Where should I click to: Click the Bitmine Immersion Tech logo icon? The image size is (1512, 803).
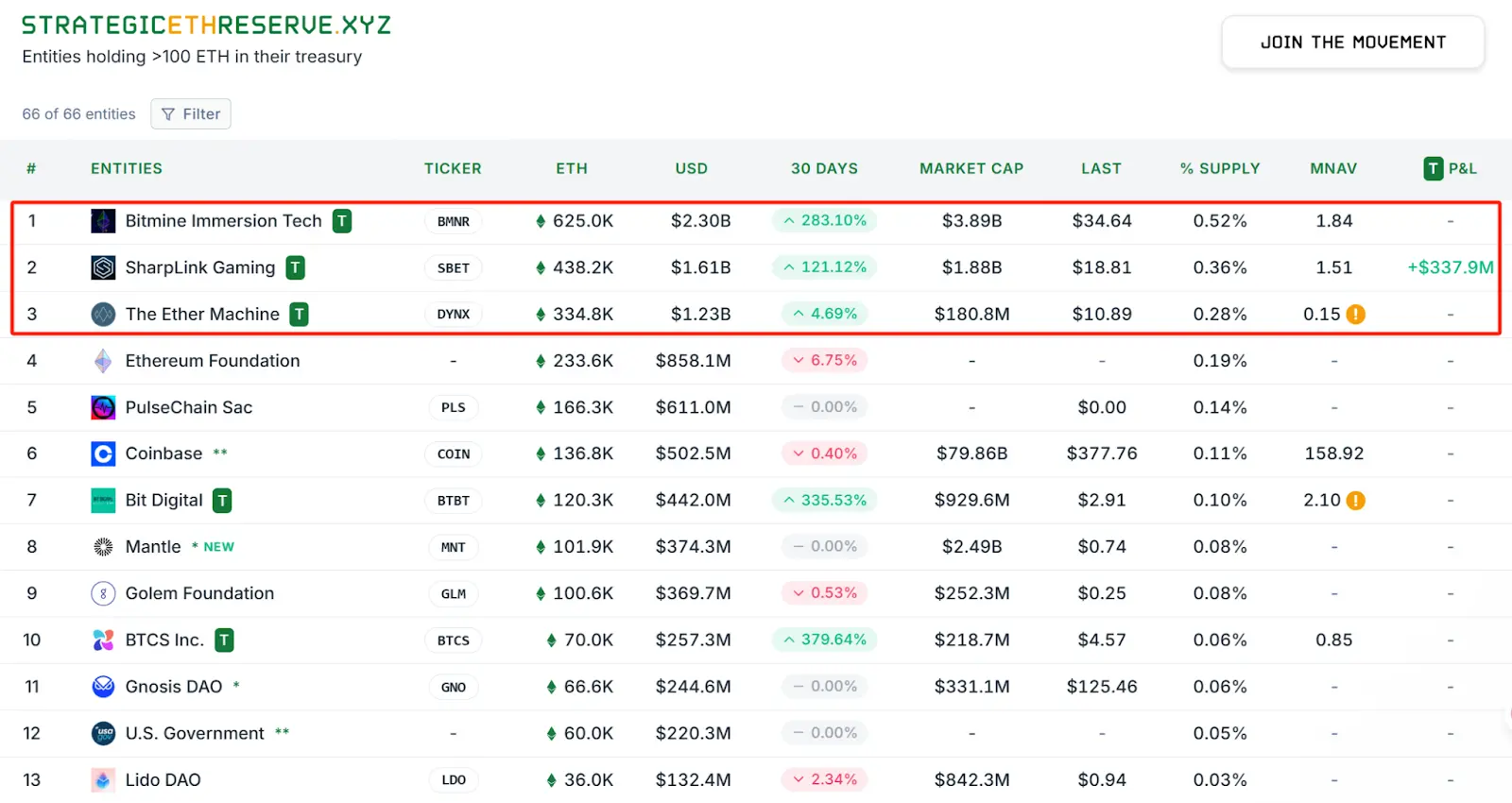(x=103, y=221)
